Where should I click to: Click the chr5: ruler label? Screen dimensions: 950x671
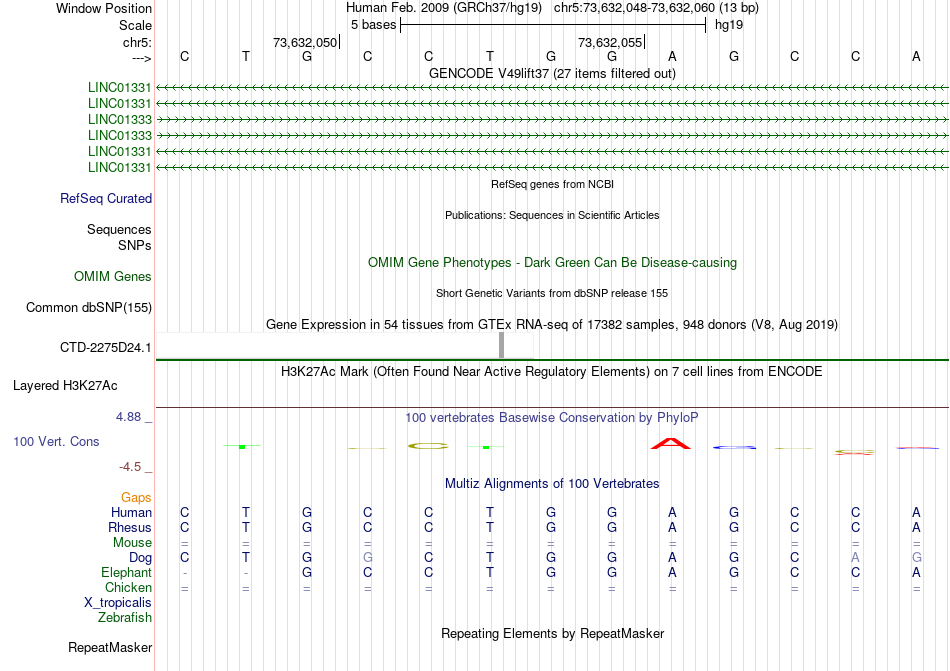click(137, 42)
